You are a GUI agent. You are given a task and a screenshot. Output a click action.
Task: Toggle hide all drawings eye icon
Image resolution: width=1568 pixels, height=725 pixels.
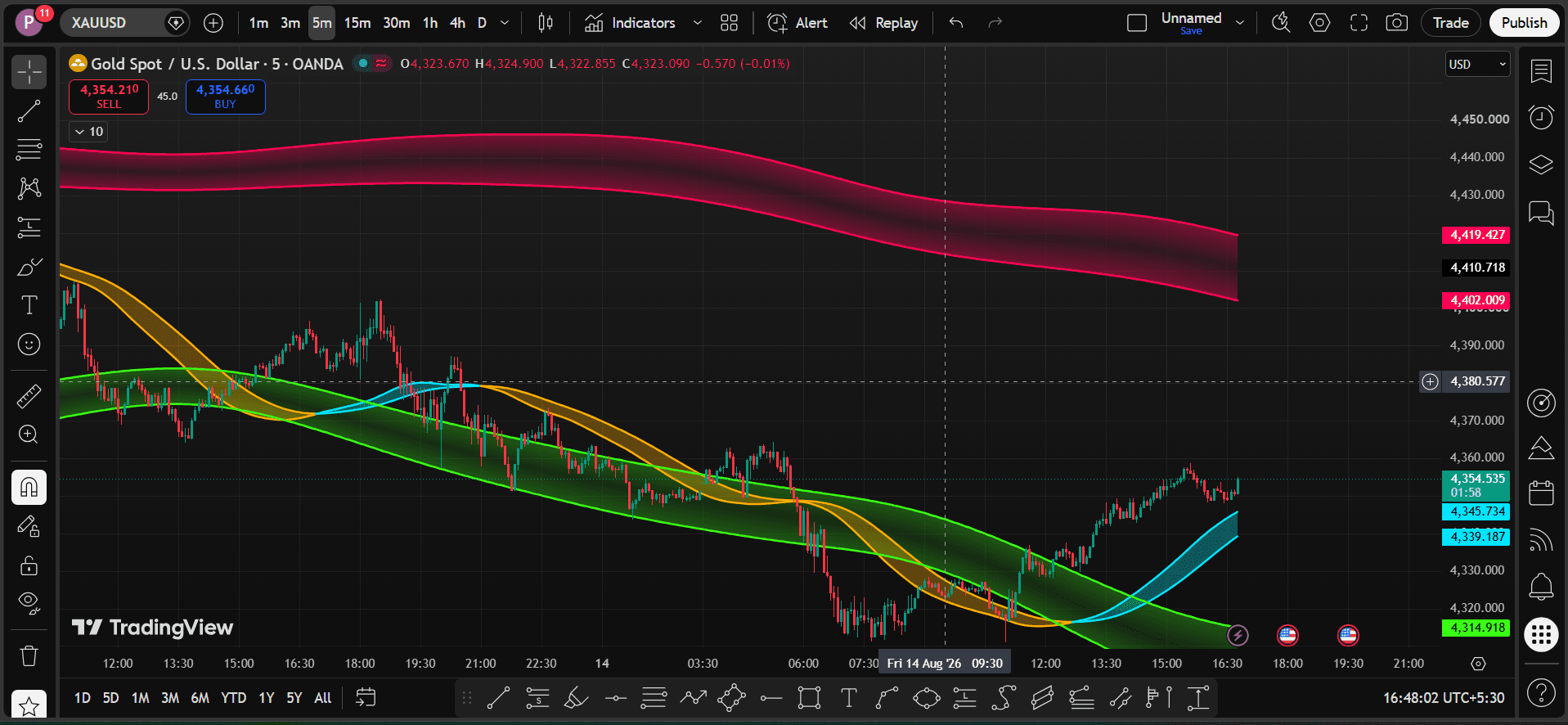pos(29,603)
